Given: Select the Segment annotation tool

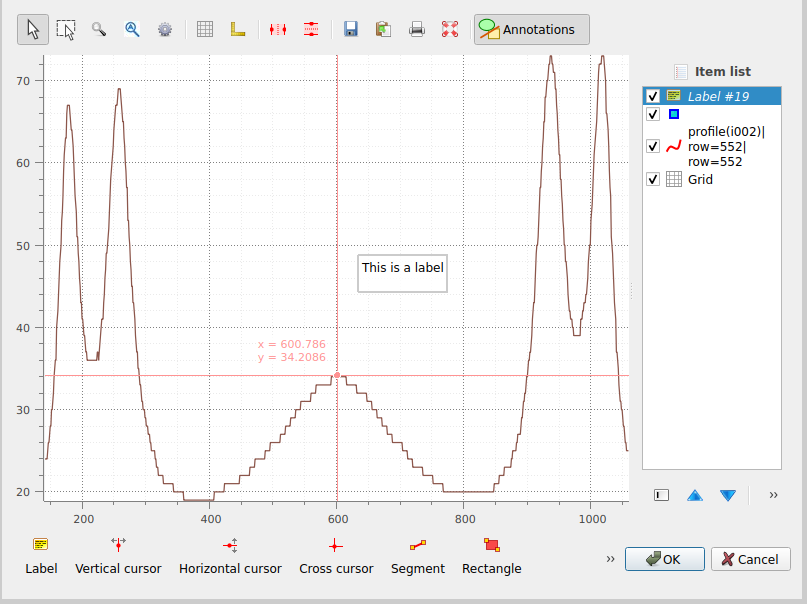Looking at the screenshot, I should click(x=417, y=556).
